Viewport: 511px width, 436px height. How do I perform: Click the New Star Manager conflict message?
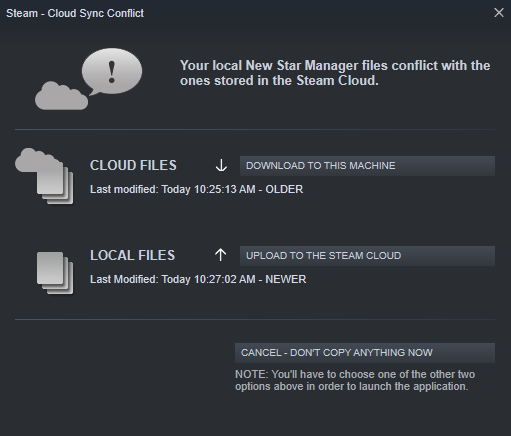(x=335, y=73)
